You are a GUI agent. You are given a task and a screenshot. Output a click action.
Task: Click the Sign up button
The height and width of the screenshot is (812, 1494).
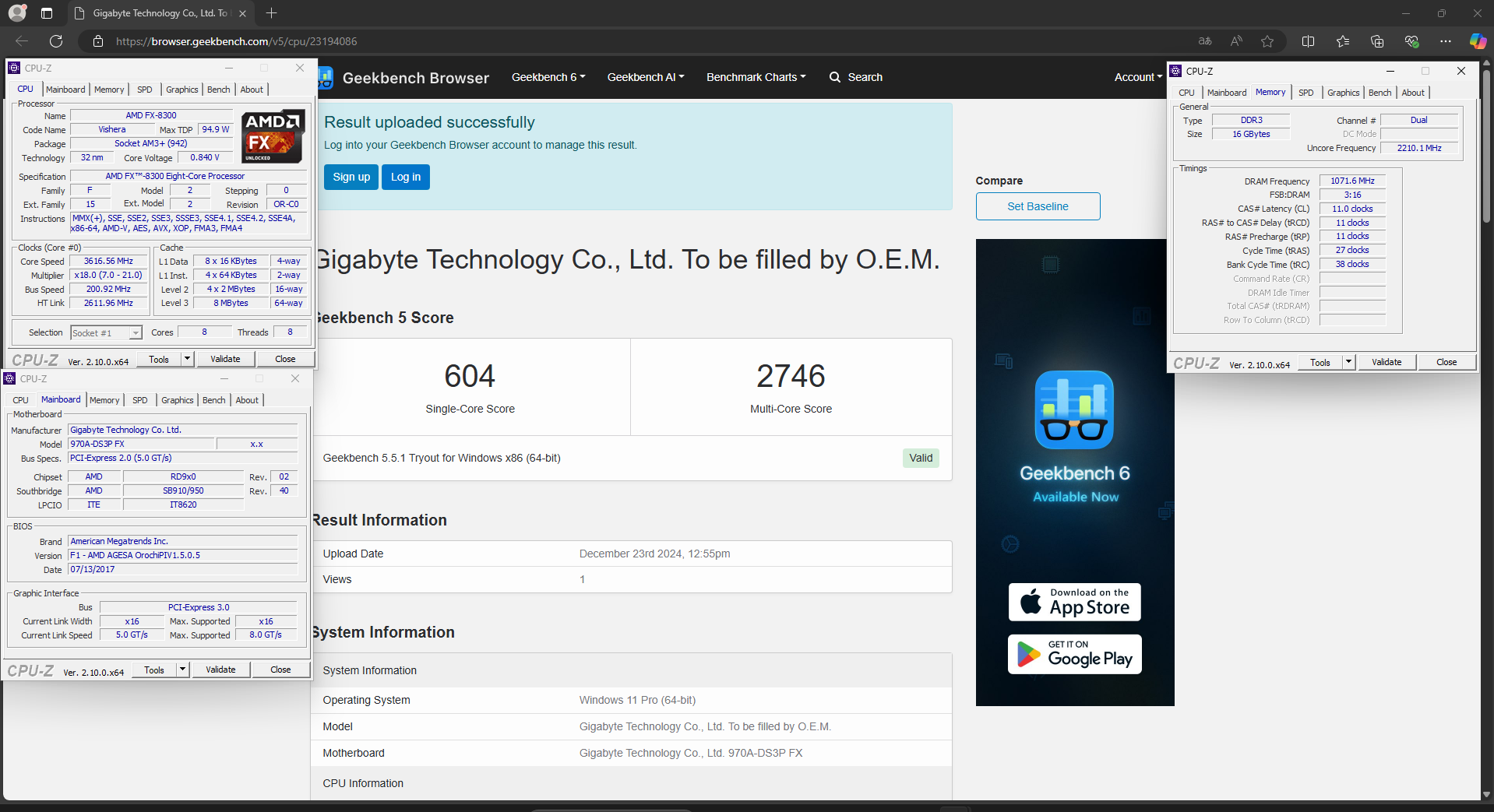click(x=351, y=177)
